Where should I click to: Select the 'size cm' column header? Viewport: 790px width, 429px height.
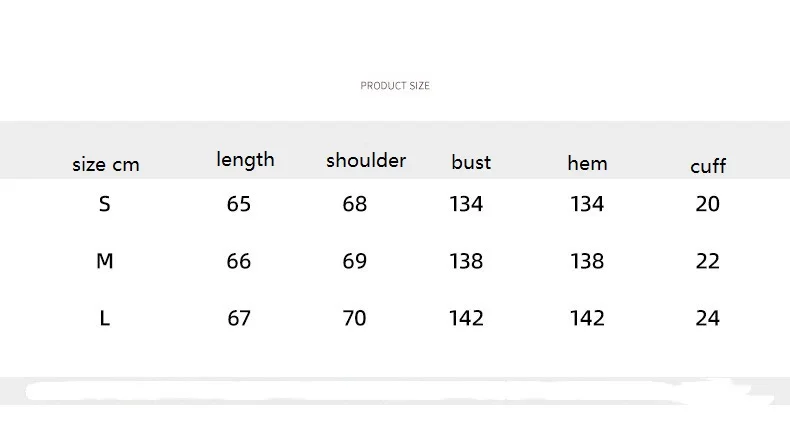(x=105, y=165)
